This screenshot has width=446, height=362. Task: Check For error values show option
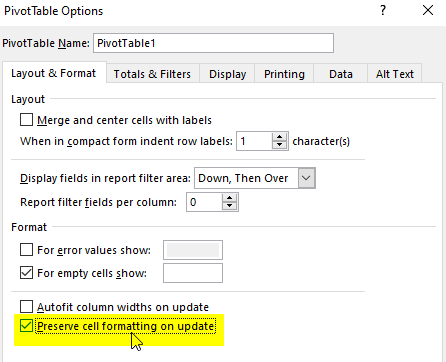[26, 250]
